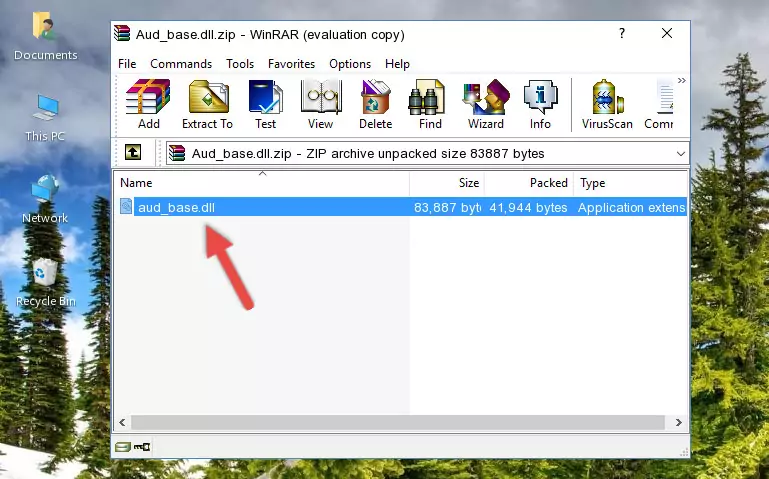The height and width of the screenshot is (479, 769).
Task: Click the Application extension type cell
Action: pos(632,207)
